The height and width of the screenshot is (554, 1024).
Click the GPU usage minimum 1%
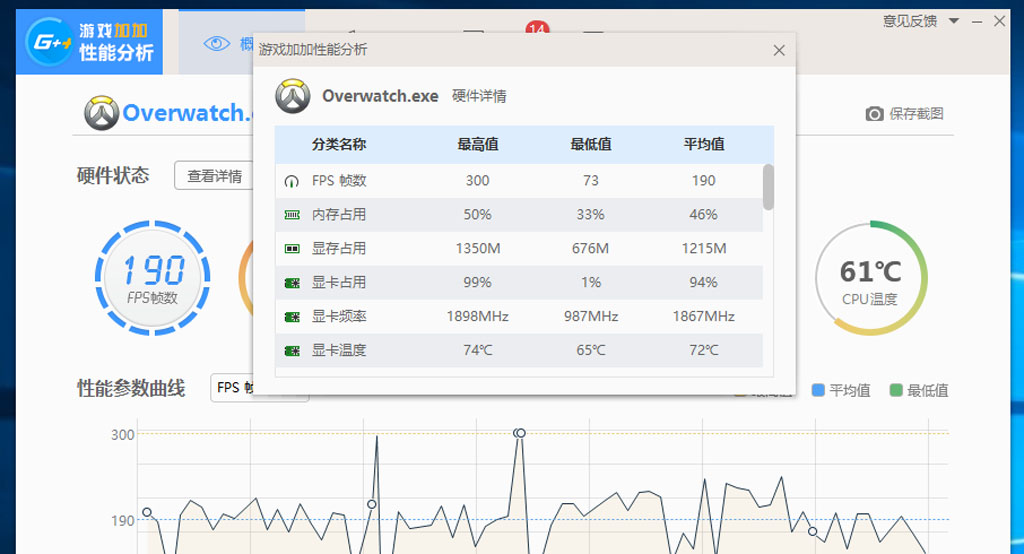pyautogui.click(x=590, y=283)
